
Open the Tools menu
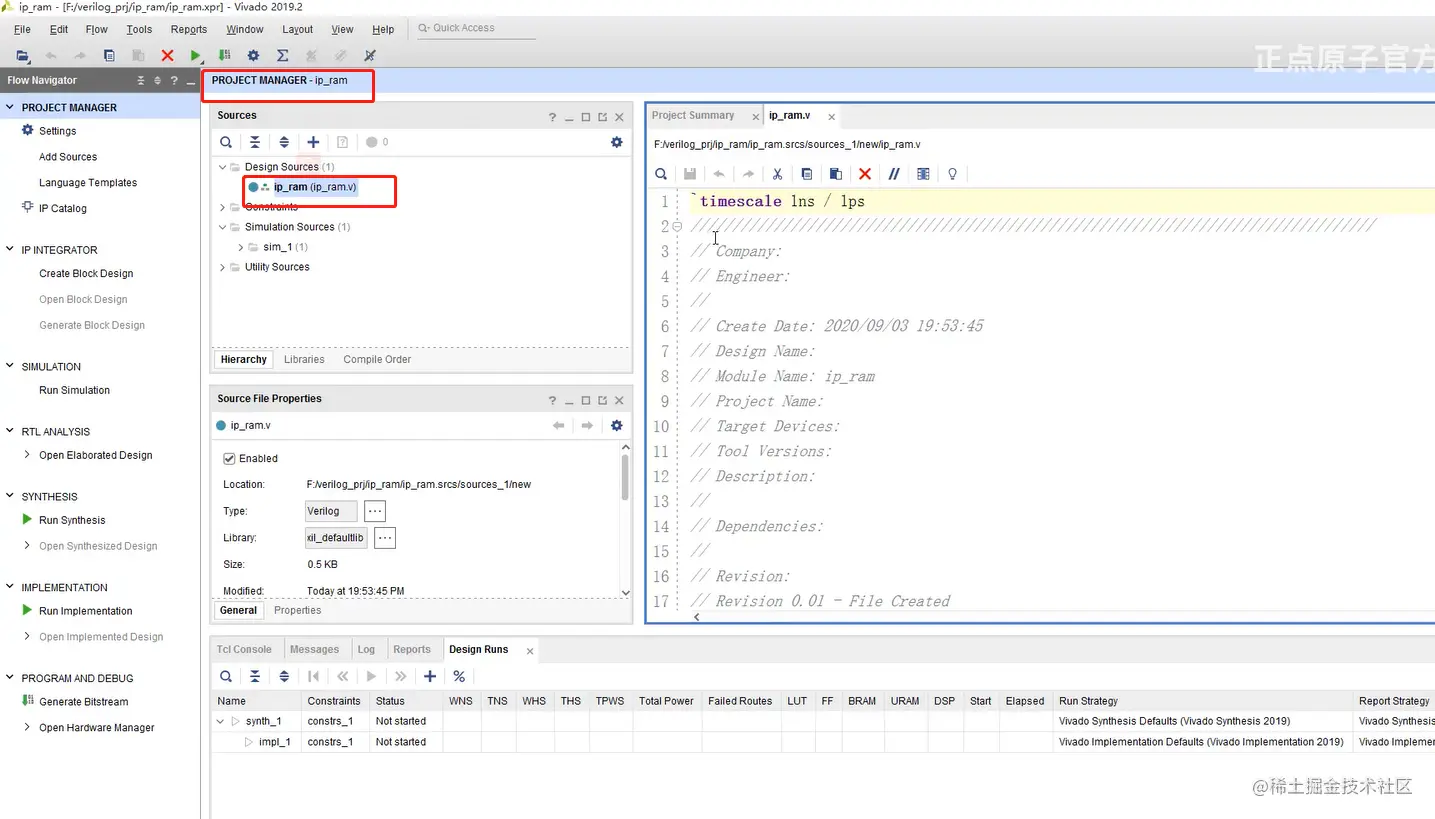point(139,29)
